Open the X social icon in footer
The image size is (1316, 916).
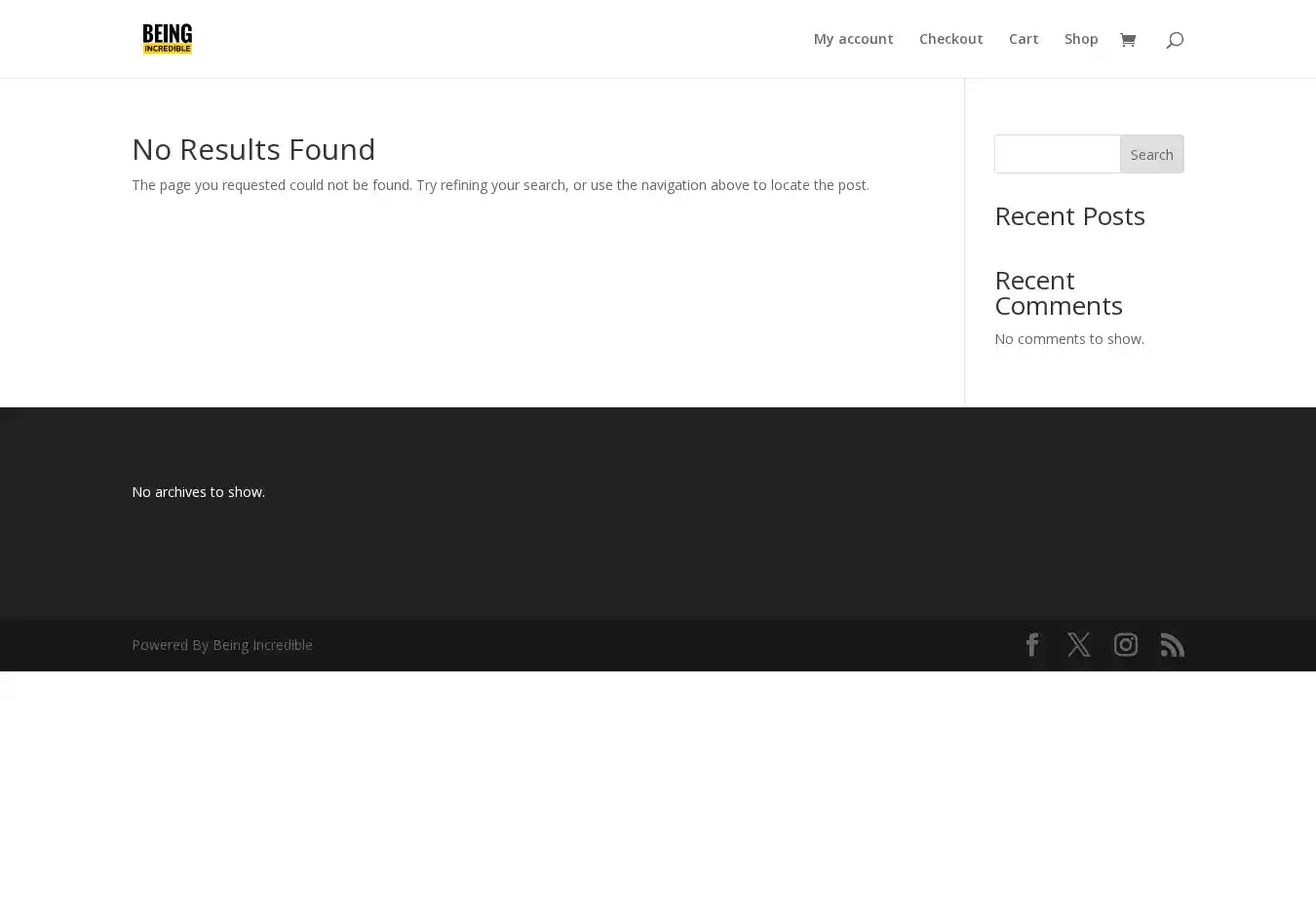coord(1078,645)
